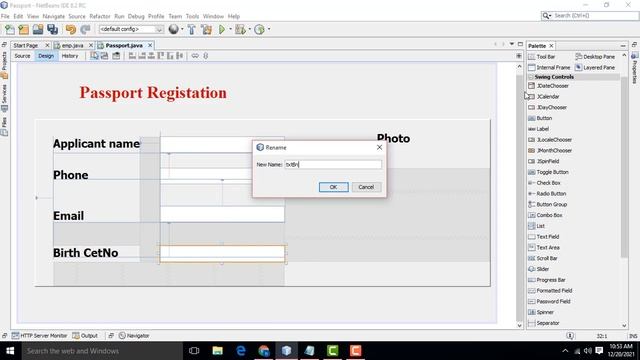Click the New Name field in Rename dialog
This screenshot has width=640, height=360.
click(333, 164)
